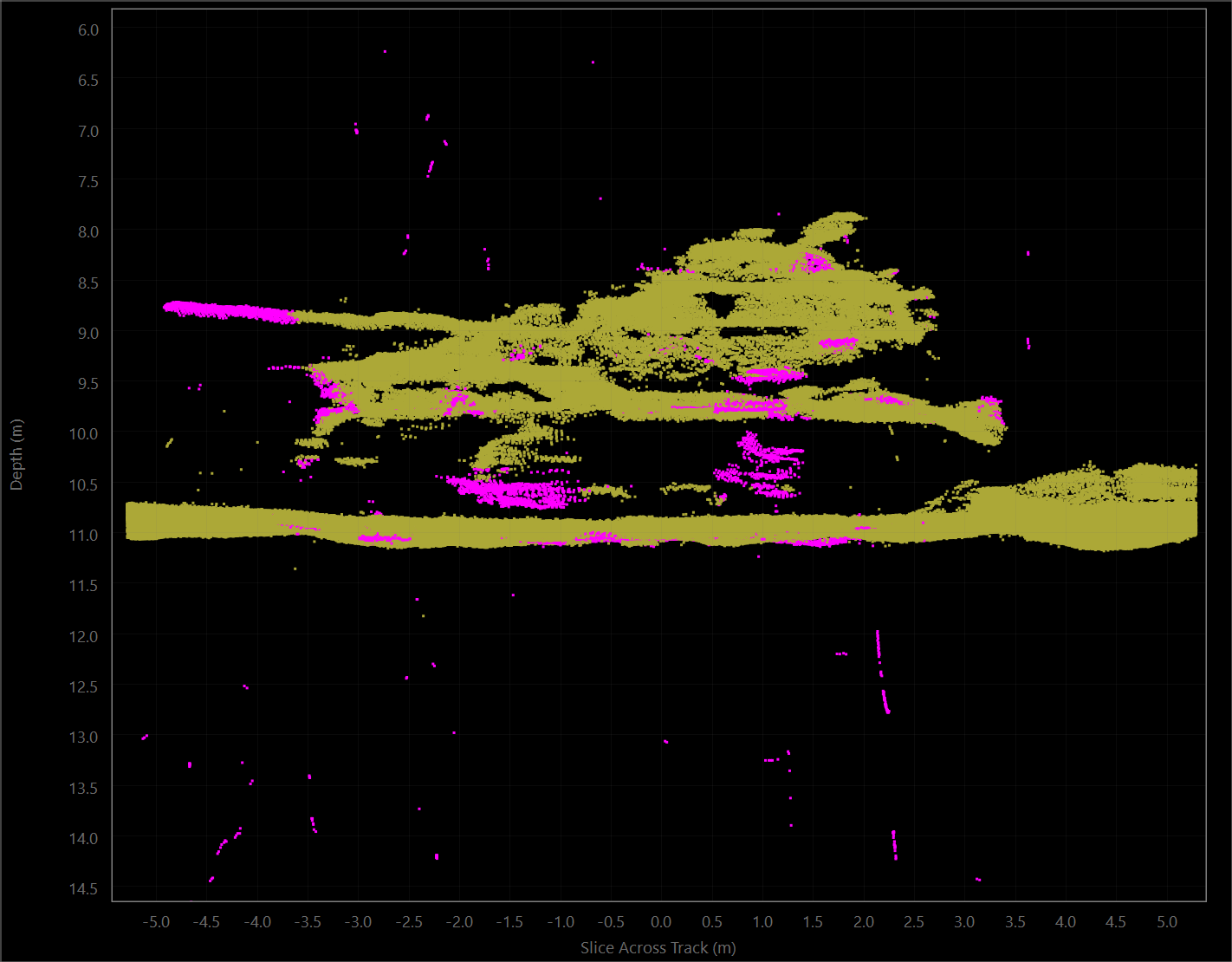The image size is (1232, 962).
Task: Click the 11.0 depth axis tick label
Action: (x=84, y=535)
